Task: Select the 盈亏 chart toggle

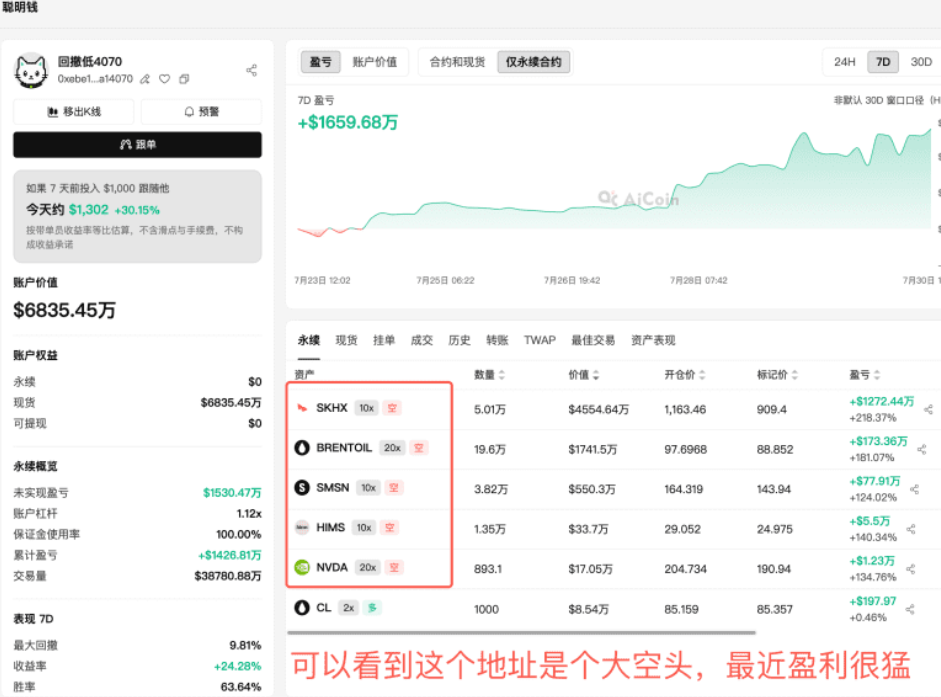Action: pyautogui.click(x=320, y=62)
